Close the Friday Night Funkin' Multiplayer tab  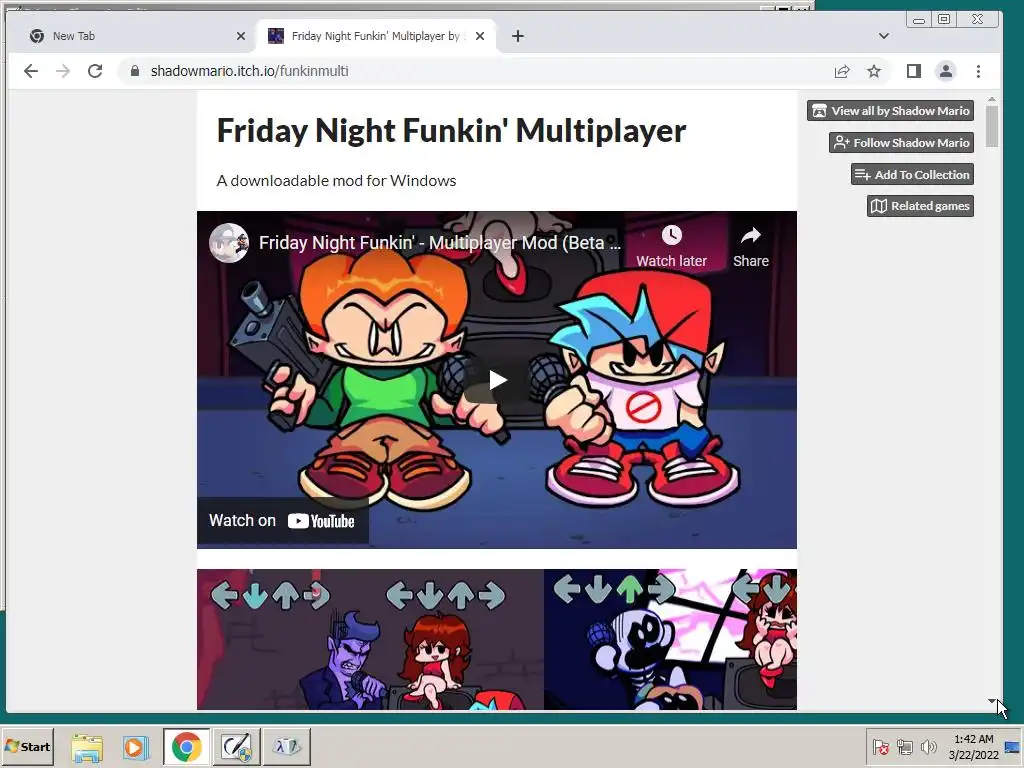tap(480, 36)
